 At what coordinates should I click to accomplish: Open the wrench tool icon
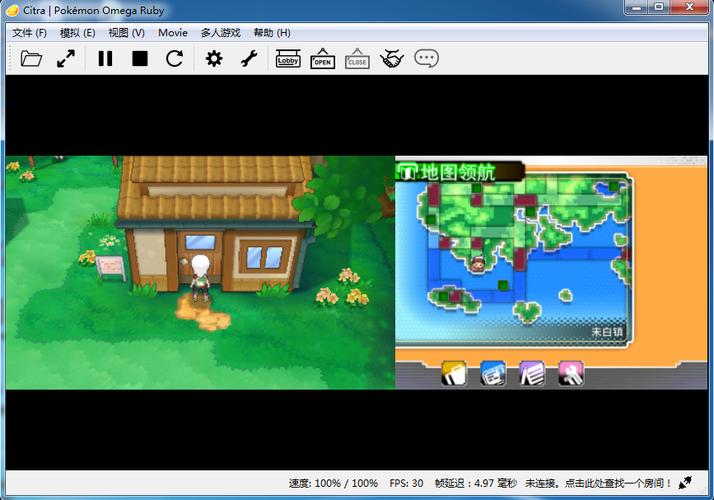[249, 59]
